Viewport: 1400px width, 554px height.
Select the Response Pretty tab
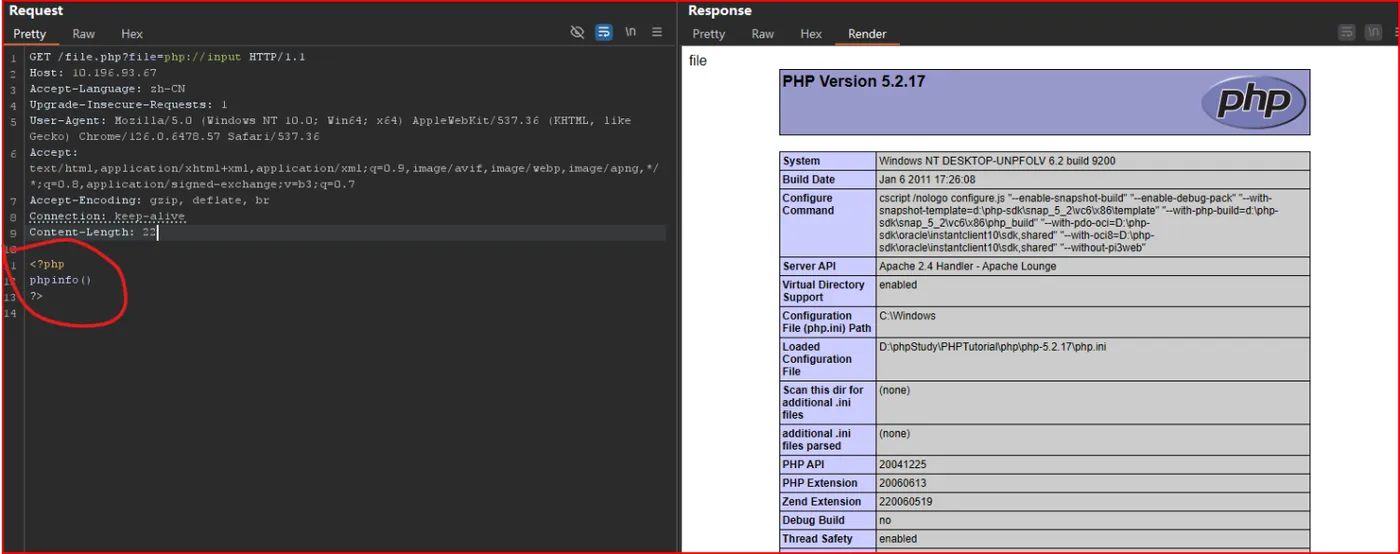pyautogui.click(x=709, y=34)
